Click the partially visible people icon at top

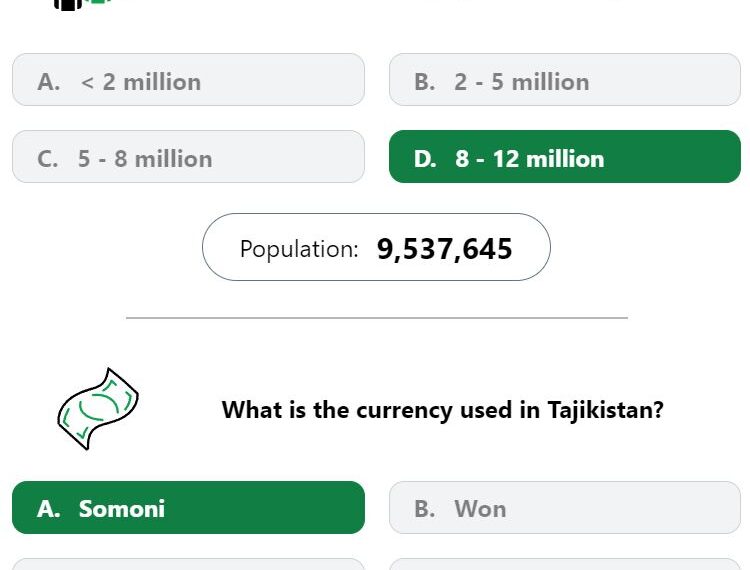point(84,4)
